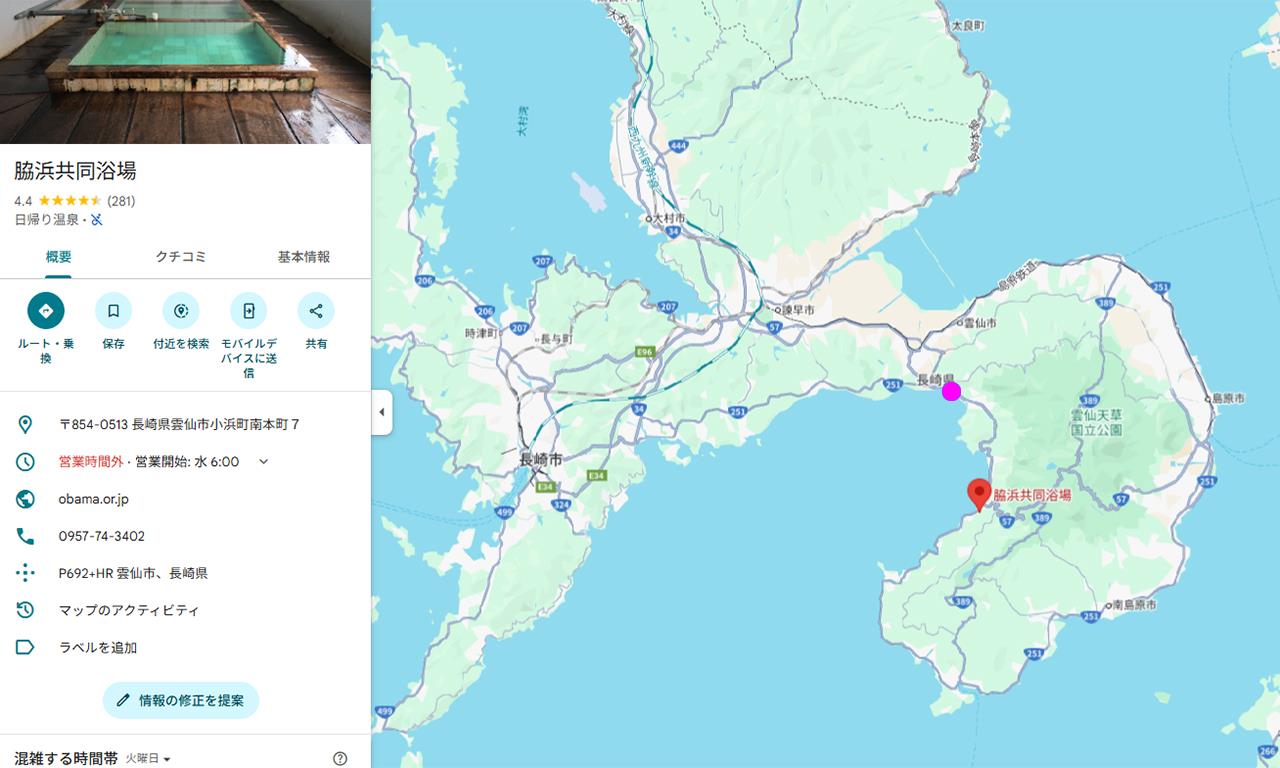Expand the opening hours chevron
This screenshot has height=768, width=1280.
[x=264, y=462]
